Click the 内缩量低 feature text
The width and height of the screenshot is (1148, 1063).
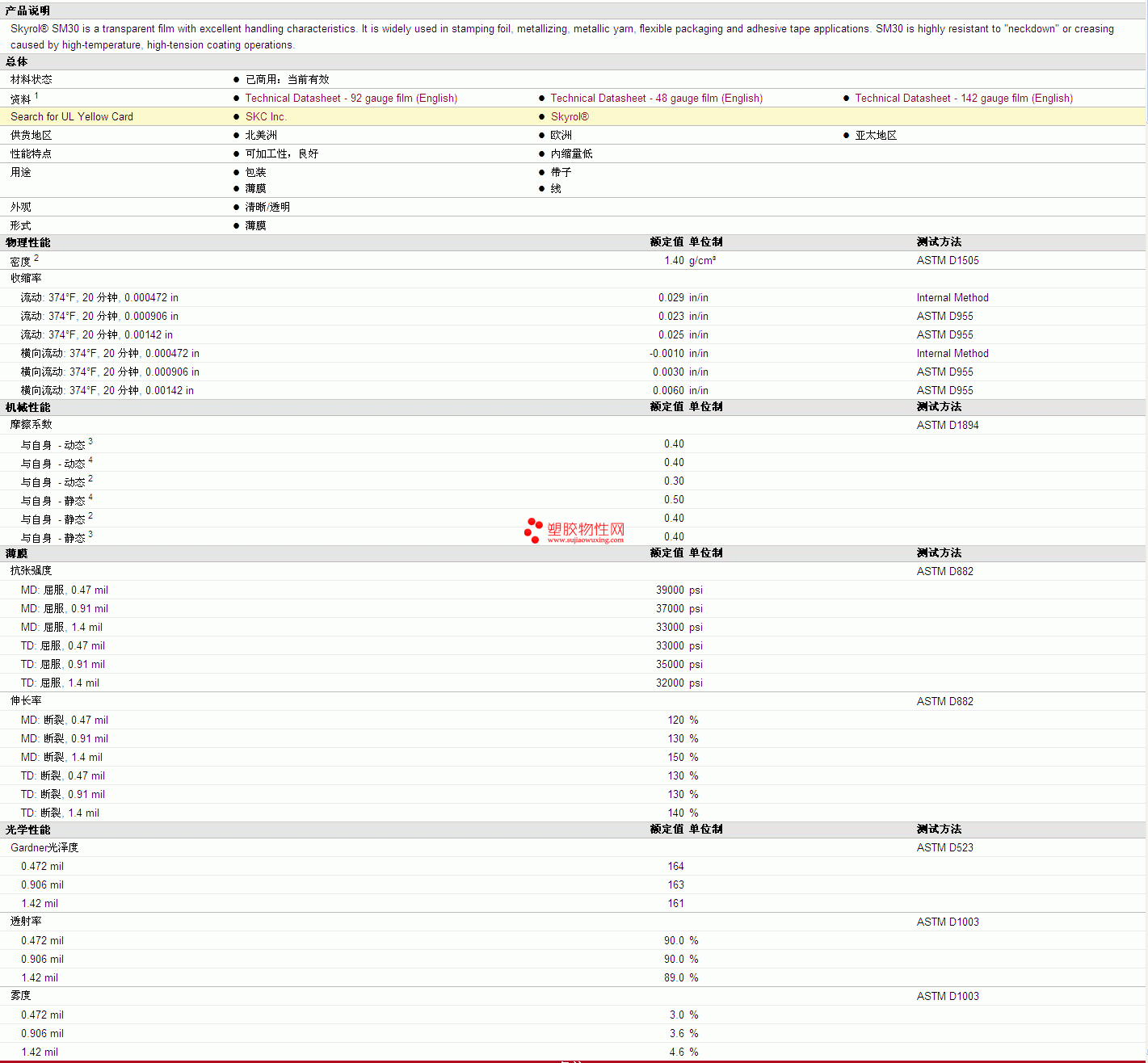pyautogui.click(x=571, y=153)
